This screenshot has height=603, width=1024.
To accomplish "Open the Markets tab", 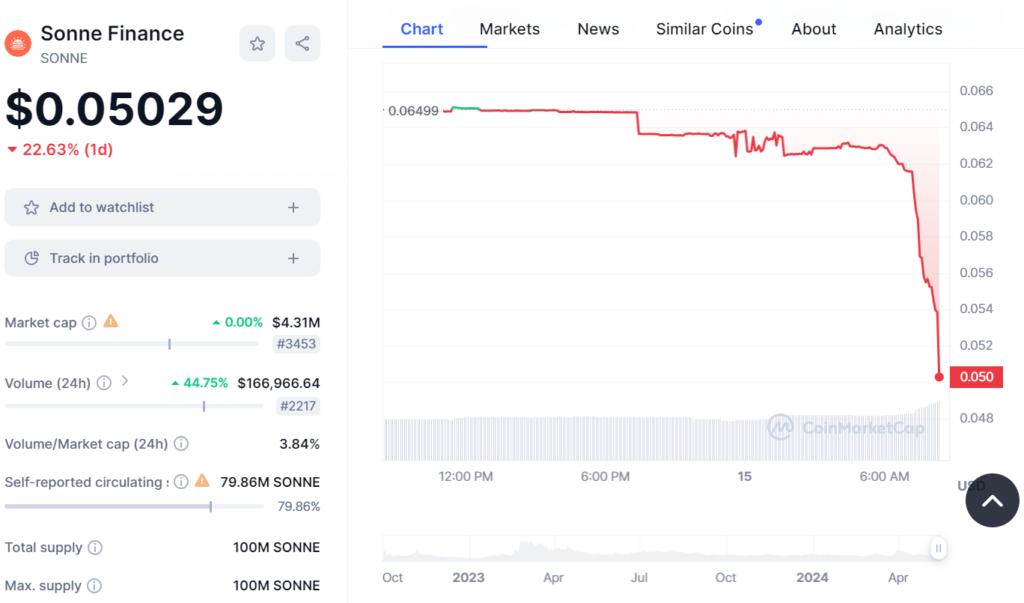I will click(x=509, y=29).
